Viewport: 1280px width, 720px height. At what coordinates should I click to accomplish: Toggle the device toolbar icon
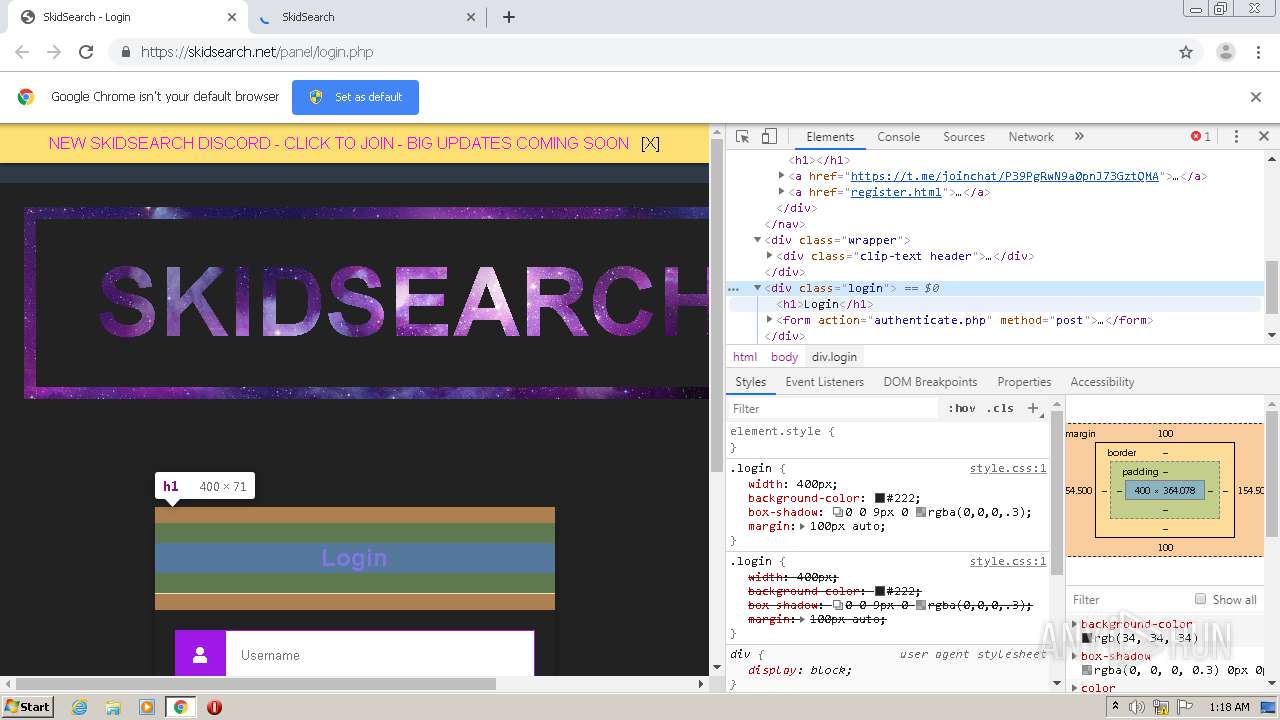[x=769, y=137]
